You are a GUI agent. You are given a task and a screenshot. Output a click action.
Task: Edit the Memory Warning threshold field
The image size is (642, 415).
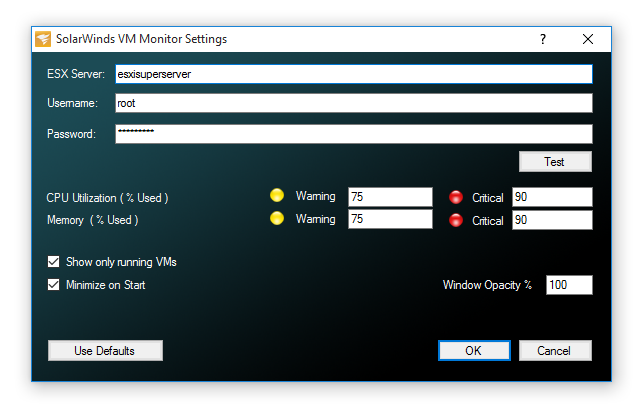[x=390, y=219]
